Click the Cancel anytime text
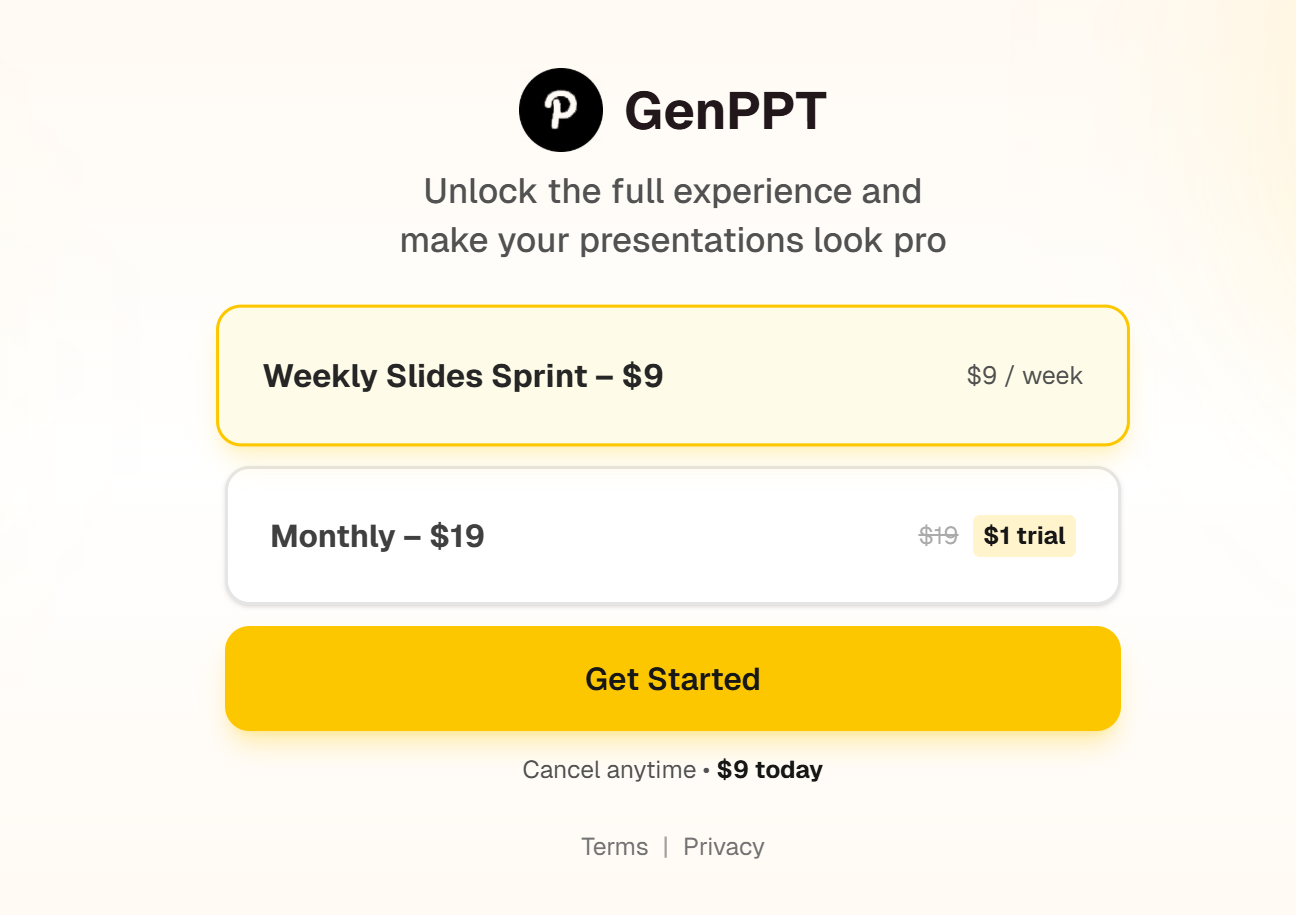The height and width of the screenshot is (915, 1296). coord(608,770)
